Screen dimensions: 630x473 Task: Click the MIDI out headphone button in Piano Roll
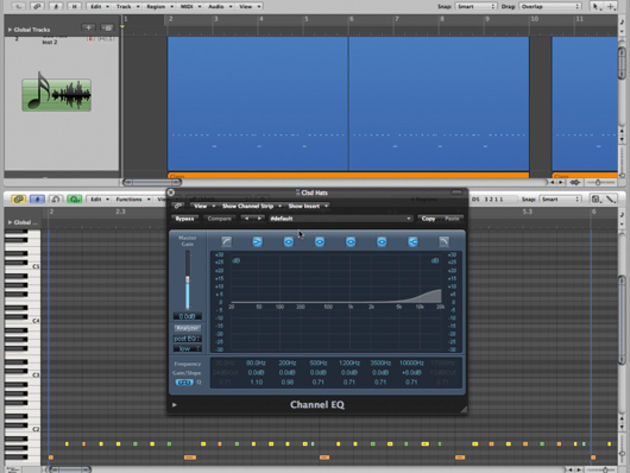(x=55, y=199)
